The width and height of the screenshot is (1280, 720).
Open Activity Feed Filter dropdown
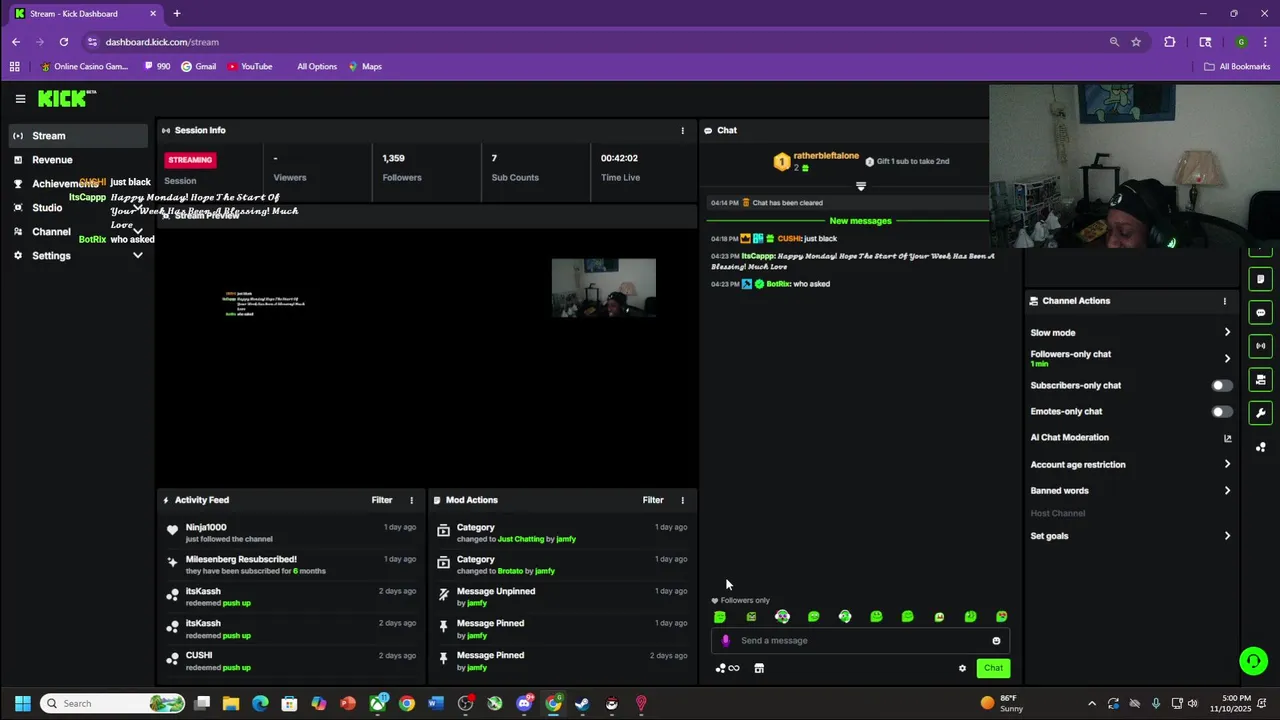coord(382,500)
